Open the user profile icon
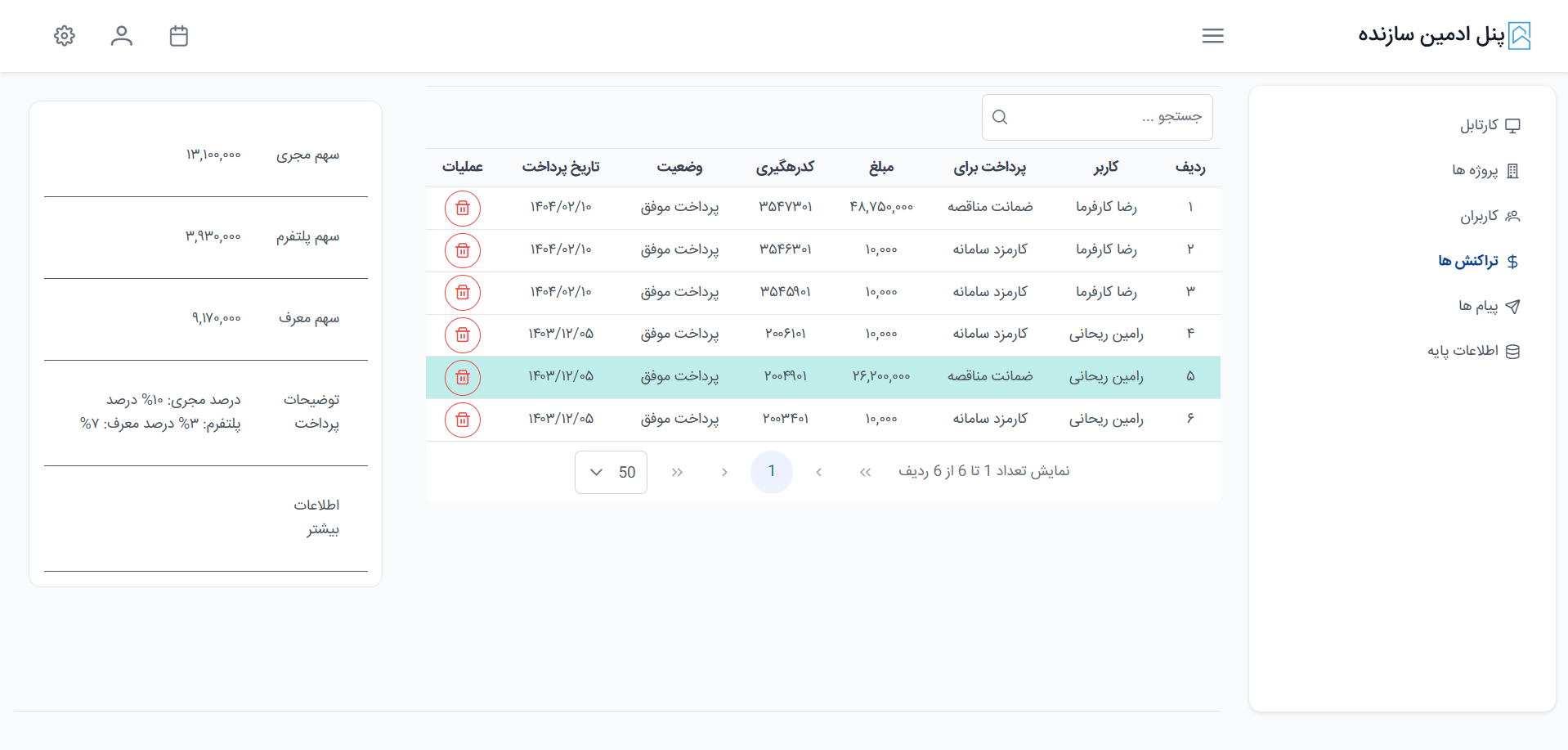The width and height of the screenshot is (1568, 750). tap(122, 36)
